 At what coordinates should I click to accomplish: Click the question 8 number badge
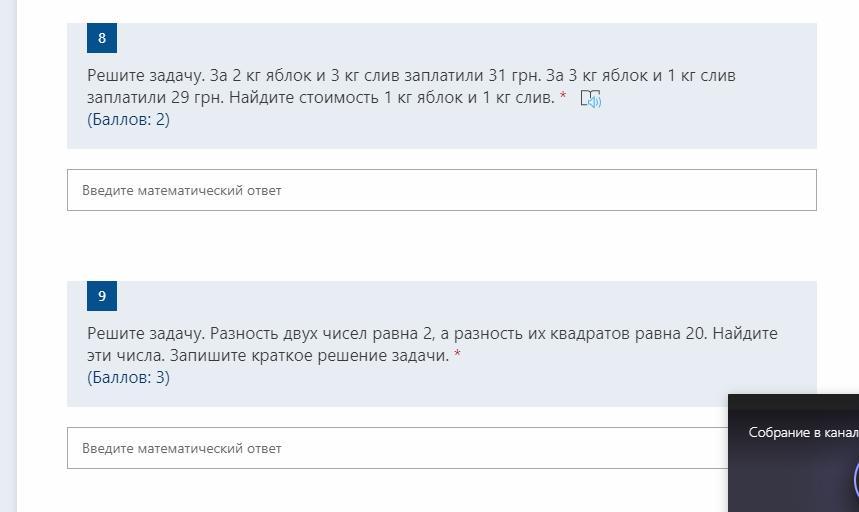point(102,38)
